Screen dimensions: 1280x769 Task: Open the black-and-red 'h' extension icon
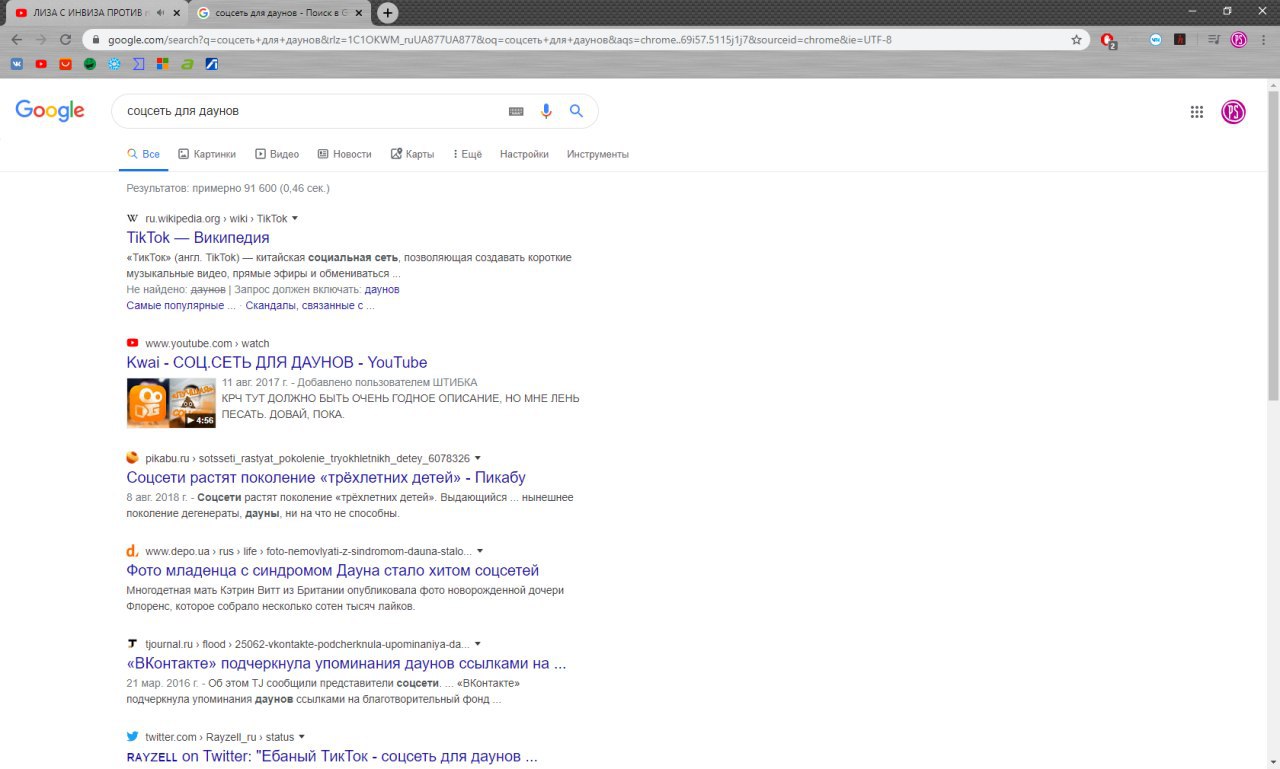tap(1180, 40)
